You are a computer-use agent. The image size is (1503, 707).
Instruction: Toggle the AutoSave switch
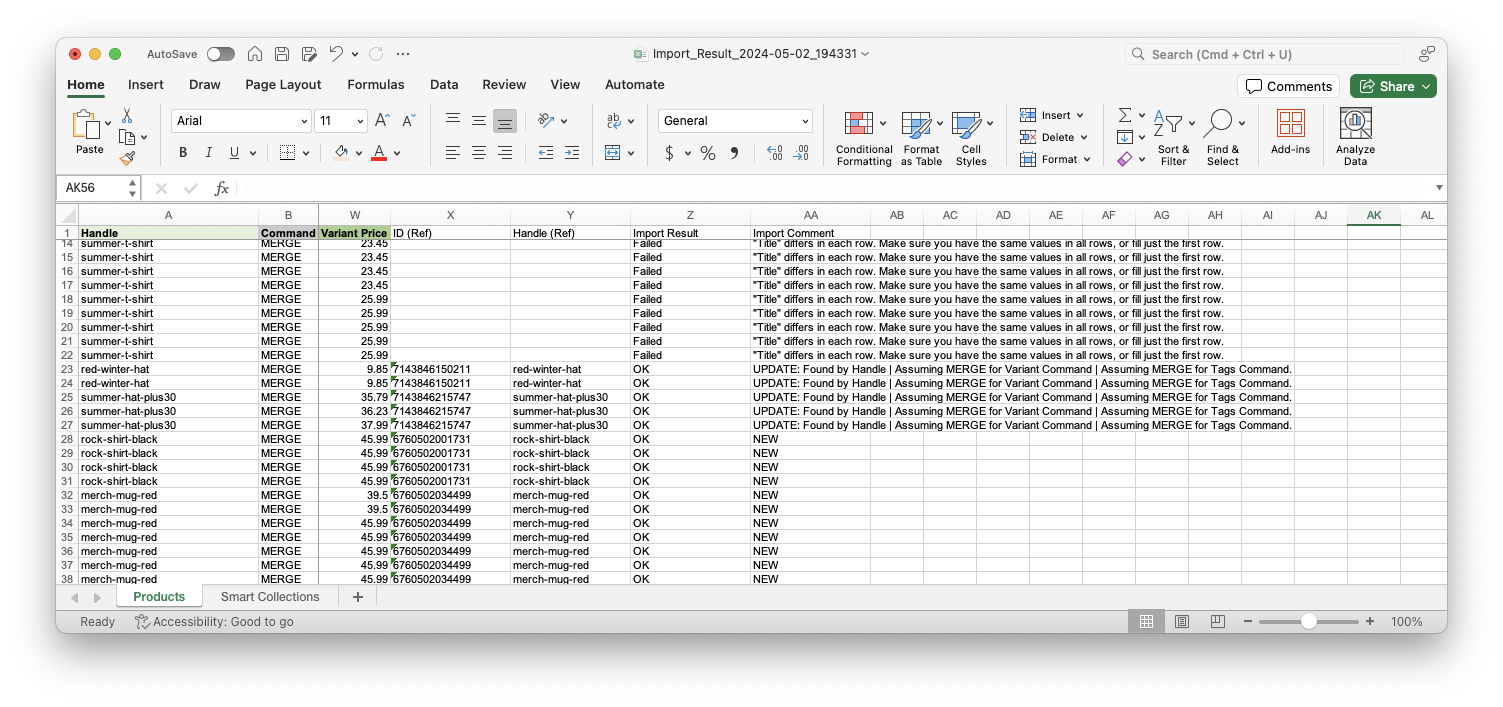click(220, 54)
